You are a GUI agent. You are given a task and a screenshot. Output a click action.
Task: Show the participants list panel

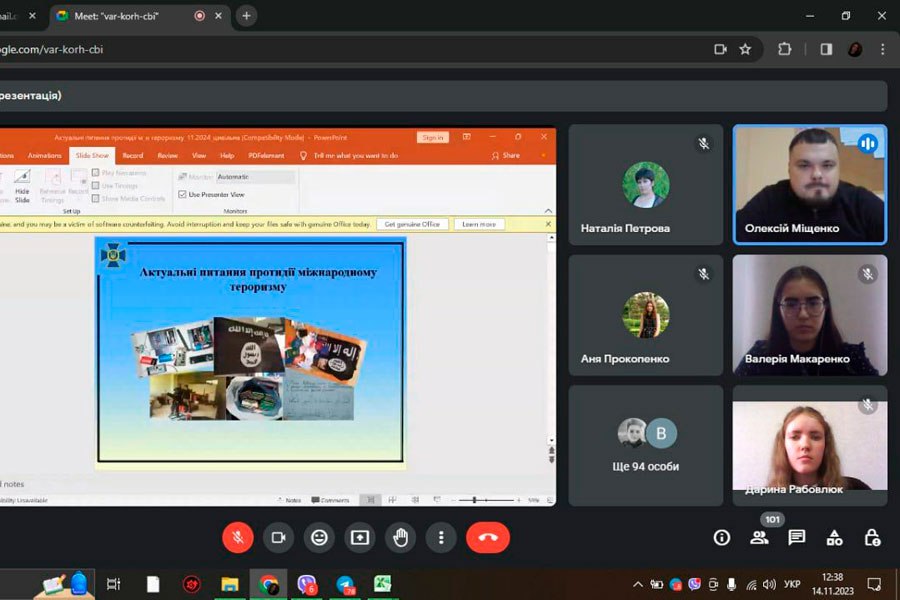point(759,537)
